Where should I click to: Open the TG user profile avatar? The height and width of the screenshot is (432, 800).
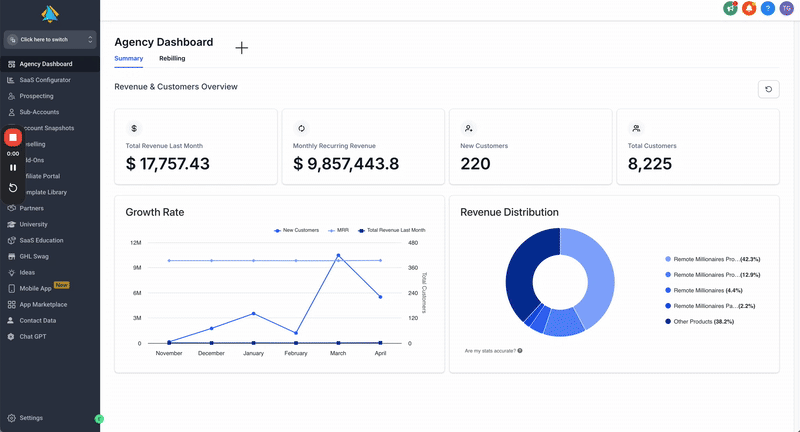[787, 9]
